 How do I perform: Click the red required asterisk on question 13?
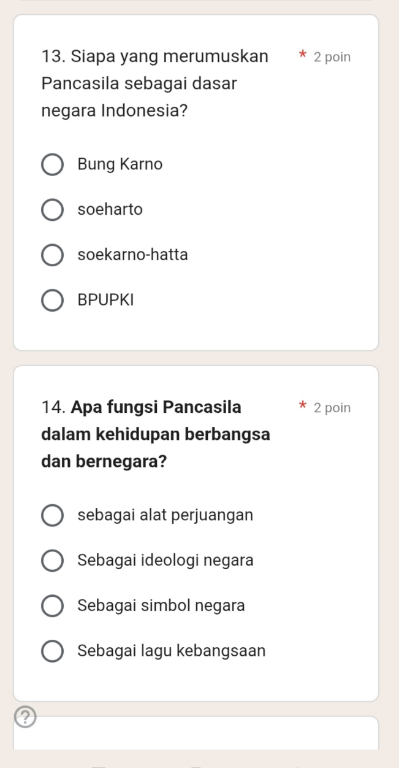click(x=303, y=54)
